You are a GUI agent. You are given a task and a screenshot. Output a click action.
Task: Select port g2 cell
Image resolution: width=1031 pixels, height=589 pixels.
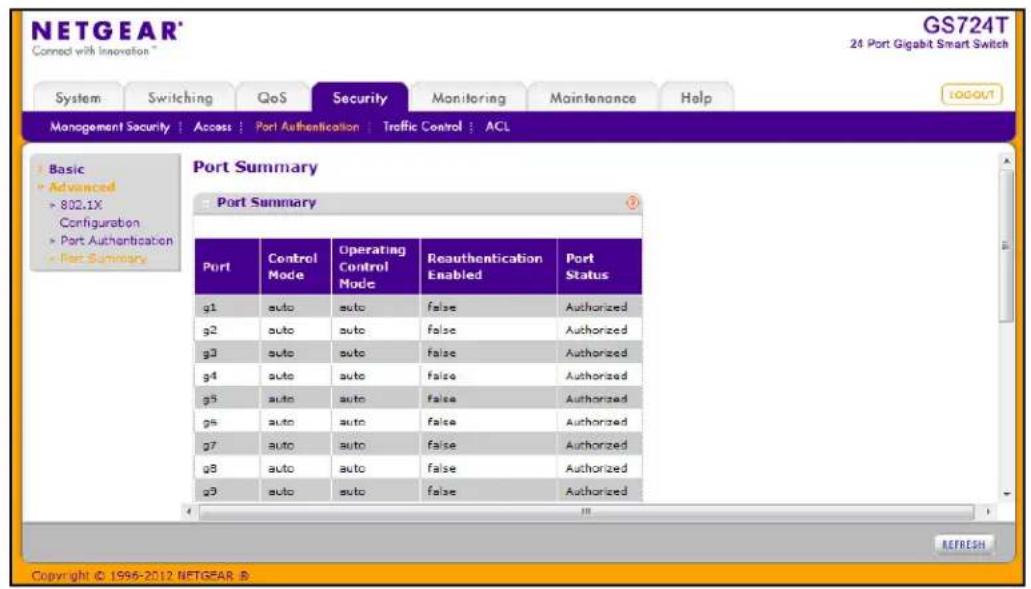(x=227, y=330)
